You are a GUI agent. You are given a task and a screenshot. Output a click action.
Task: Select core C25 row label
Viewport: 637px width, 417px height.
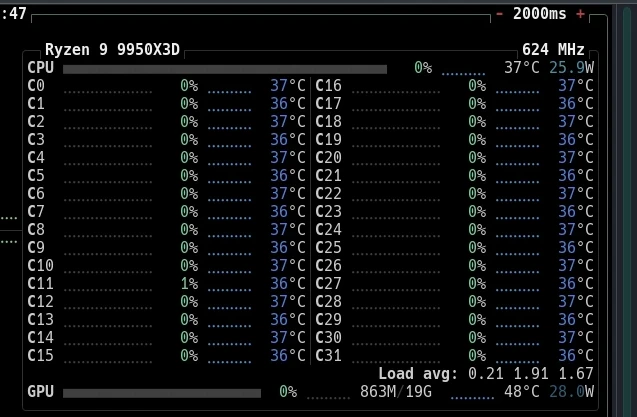[x=328, y=248]
